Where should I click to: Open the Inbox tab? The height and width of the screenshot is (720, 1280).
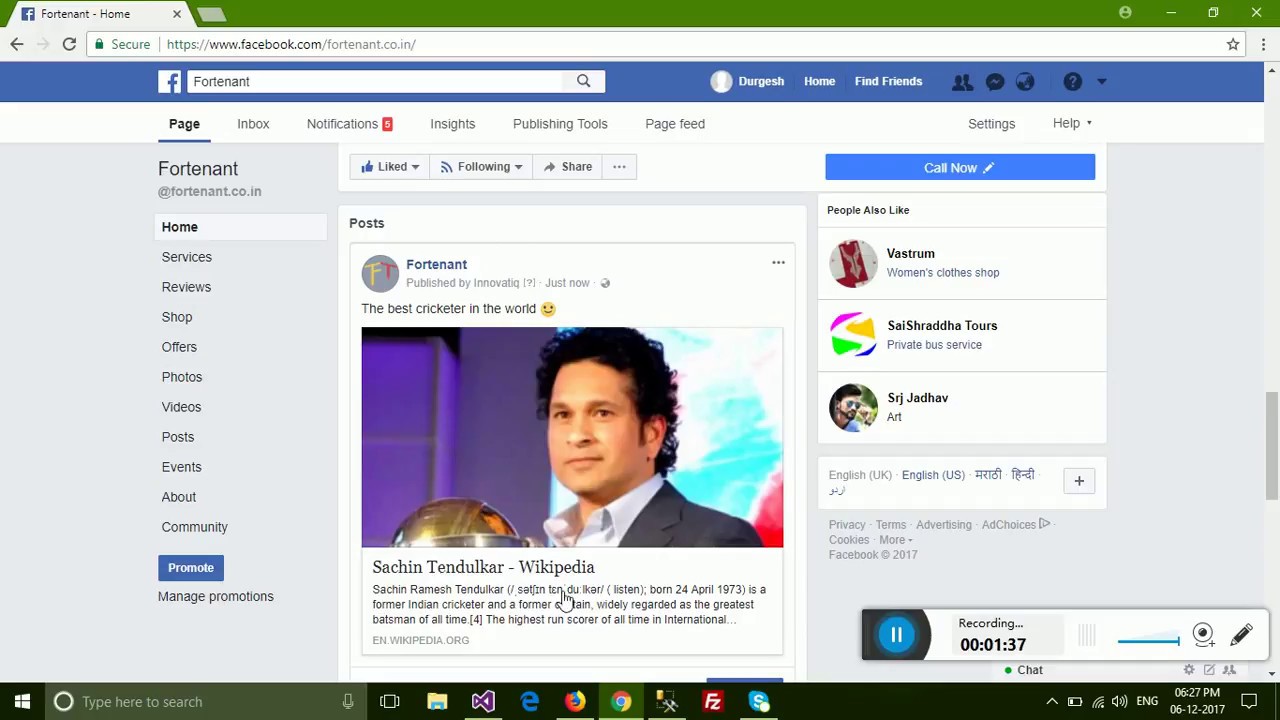click(253, 124)
